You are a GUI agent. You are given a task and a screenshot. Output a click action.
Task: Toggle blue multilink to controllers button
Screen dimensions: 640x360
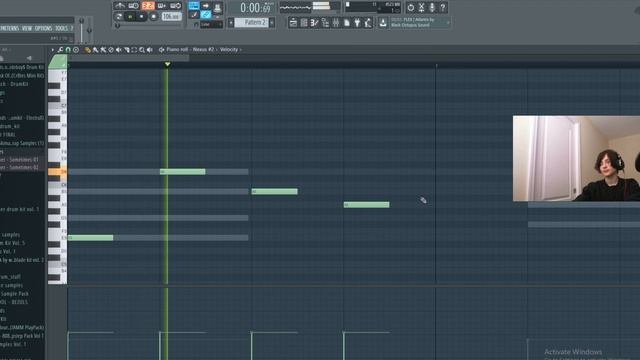[x=206, y=15]
